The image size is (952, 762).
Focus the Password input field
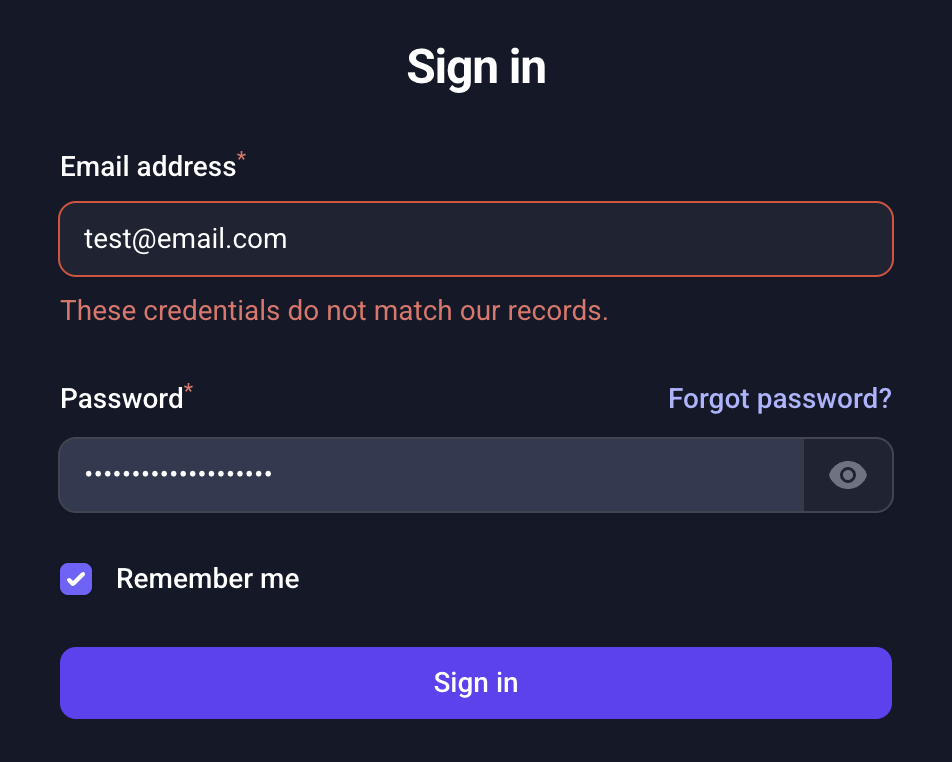(x=431, y=475)
